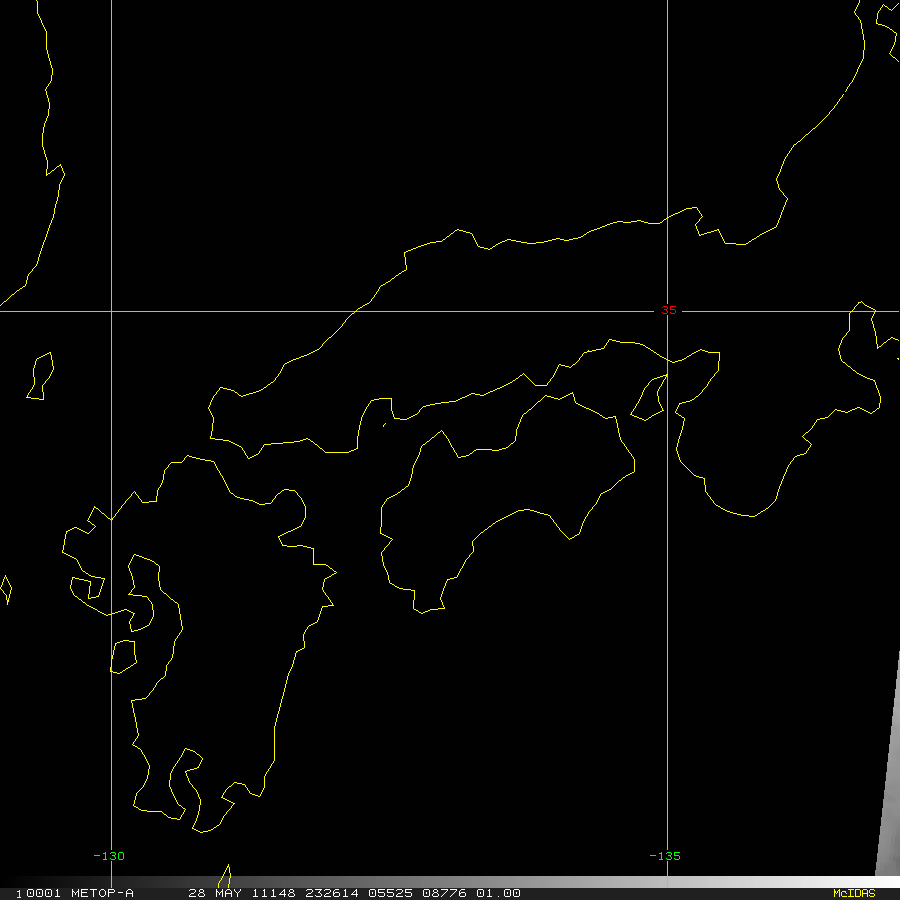
Task: Click the green -135 longitude label
Action: point(665,856)
